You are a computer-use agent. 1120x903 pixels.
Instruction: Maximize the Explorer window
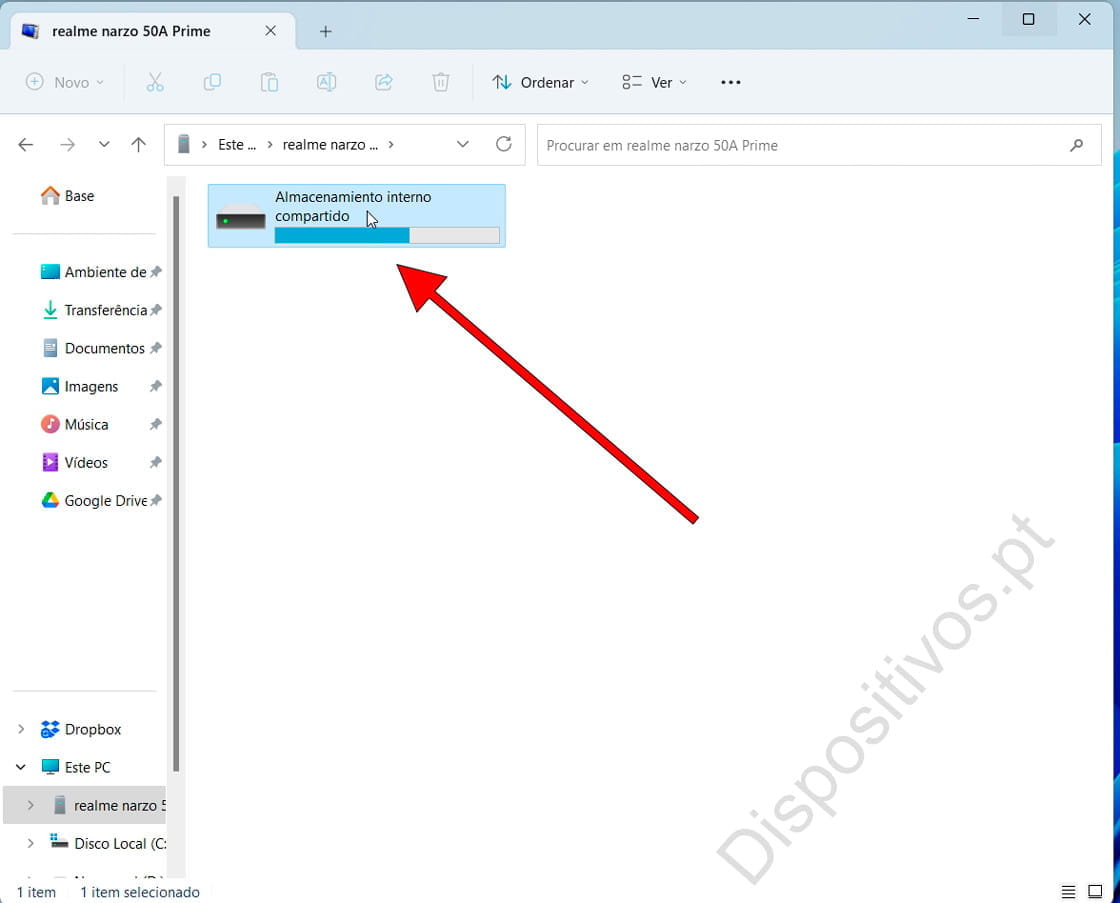pos(1029,19)
